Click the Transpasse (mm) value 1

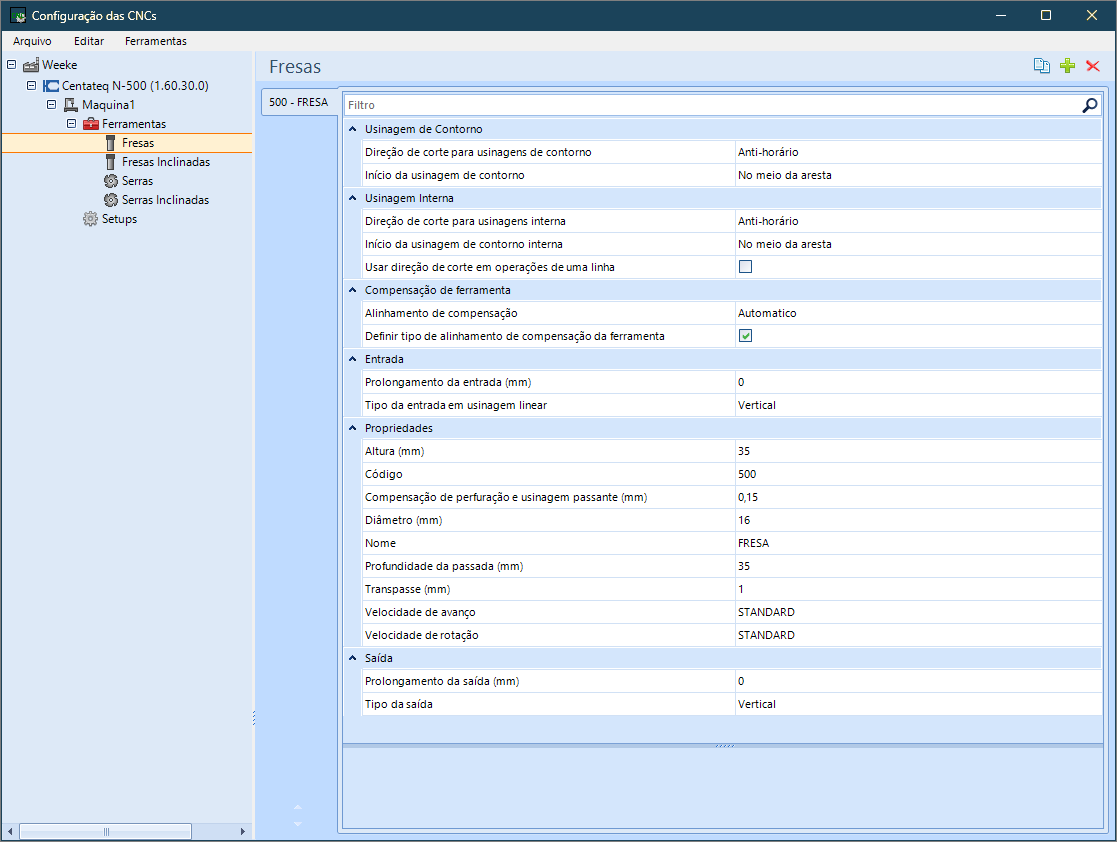pyautogui.click(x=919, y=590)
